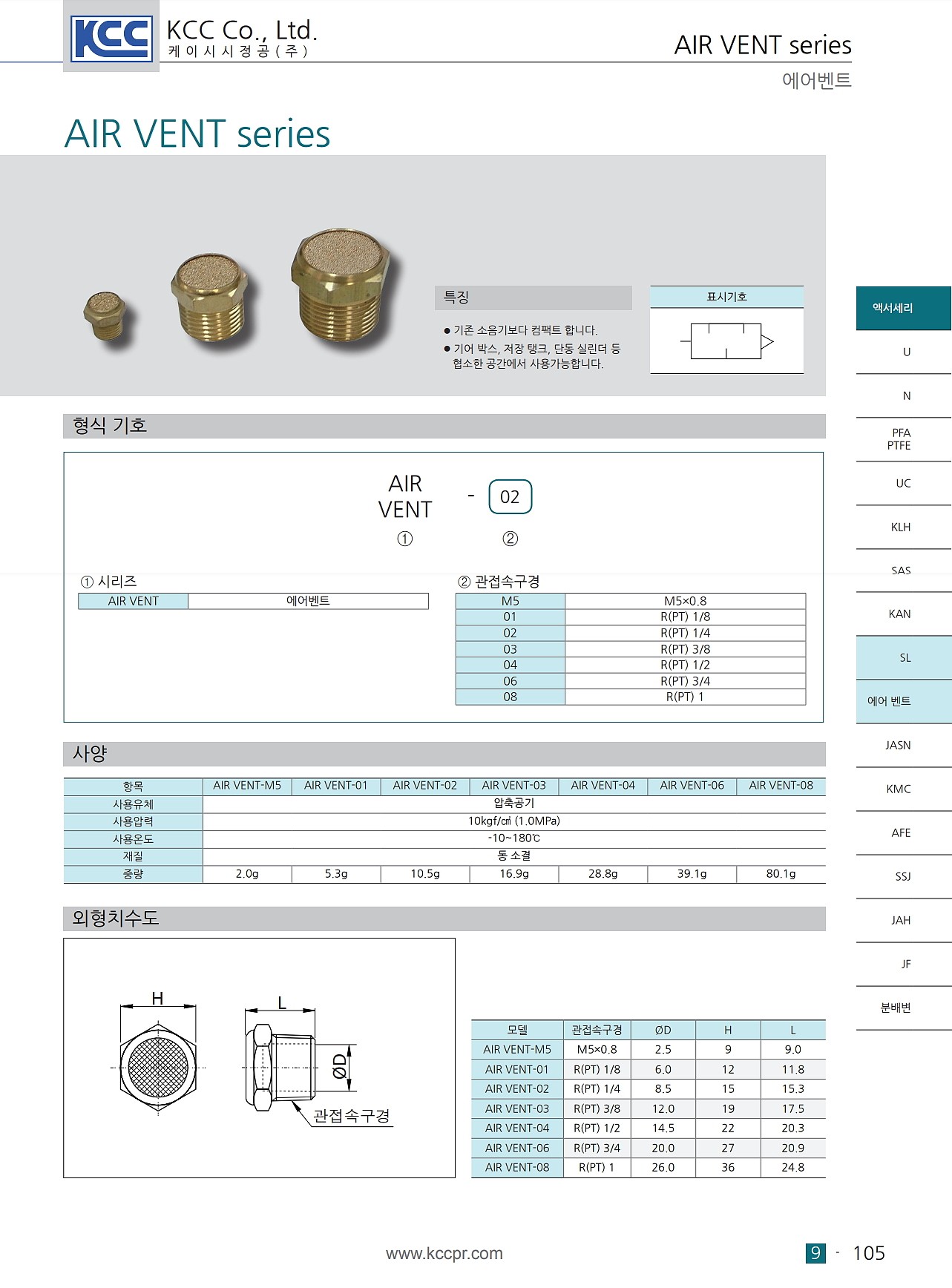Select the PFA PTFE side tab
Image resolution: width=952 pixels, height=1288 pixels.
pyautogui.click(x=904, y=439)
